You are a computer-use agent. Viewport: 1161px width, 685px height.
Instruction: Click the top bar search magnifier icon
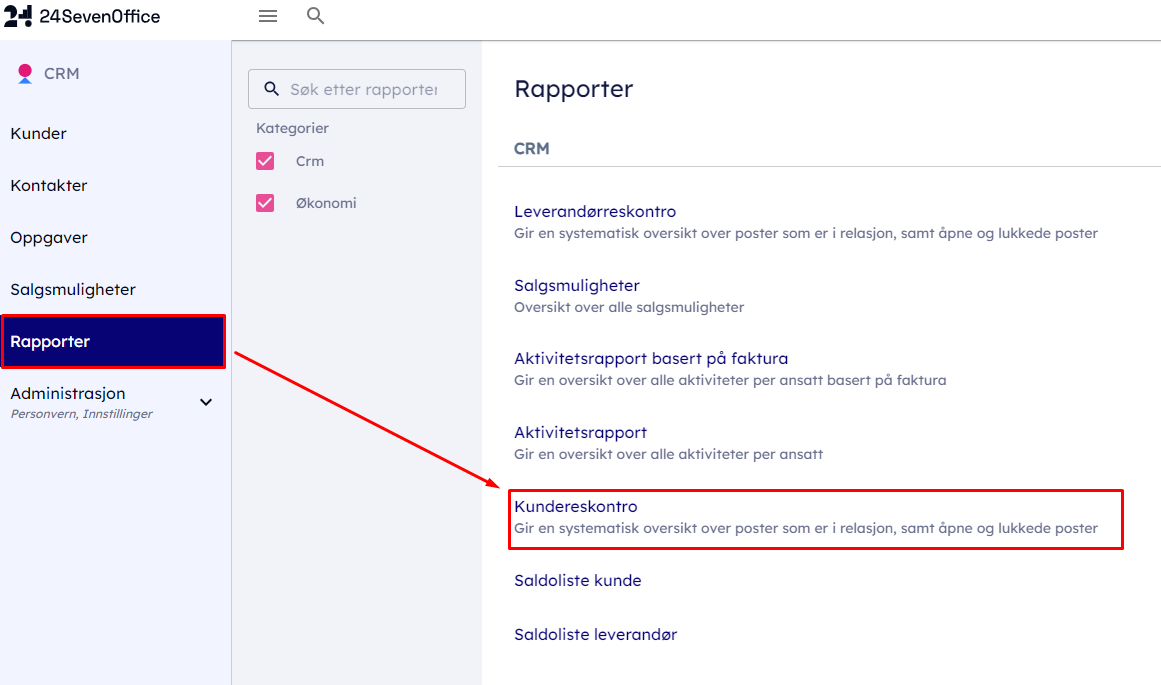click(315, 16)
